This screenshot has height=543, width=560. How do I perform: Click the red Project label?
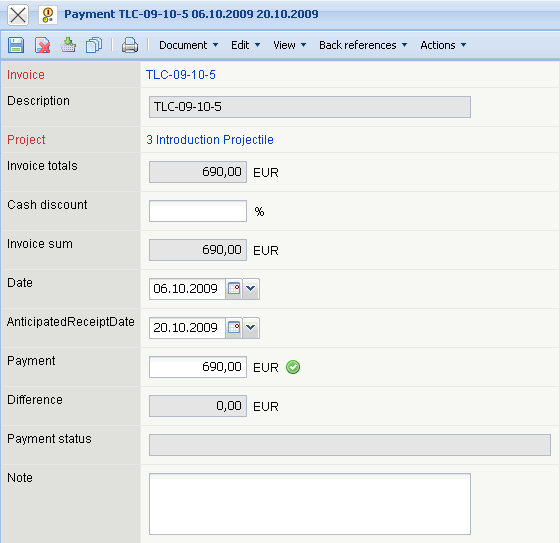pyautogui.click(x=26, y=140)
